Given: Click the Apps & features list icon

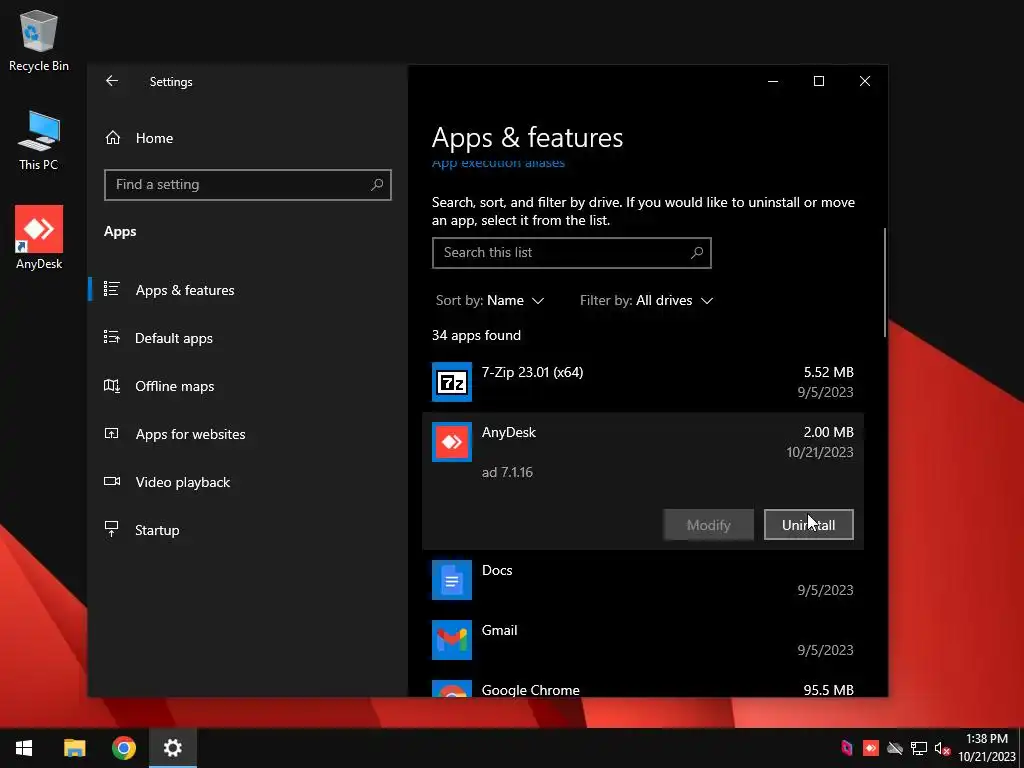Looking at the screenshot, I should [x=112, y=289].
